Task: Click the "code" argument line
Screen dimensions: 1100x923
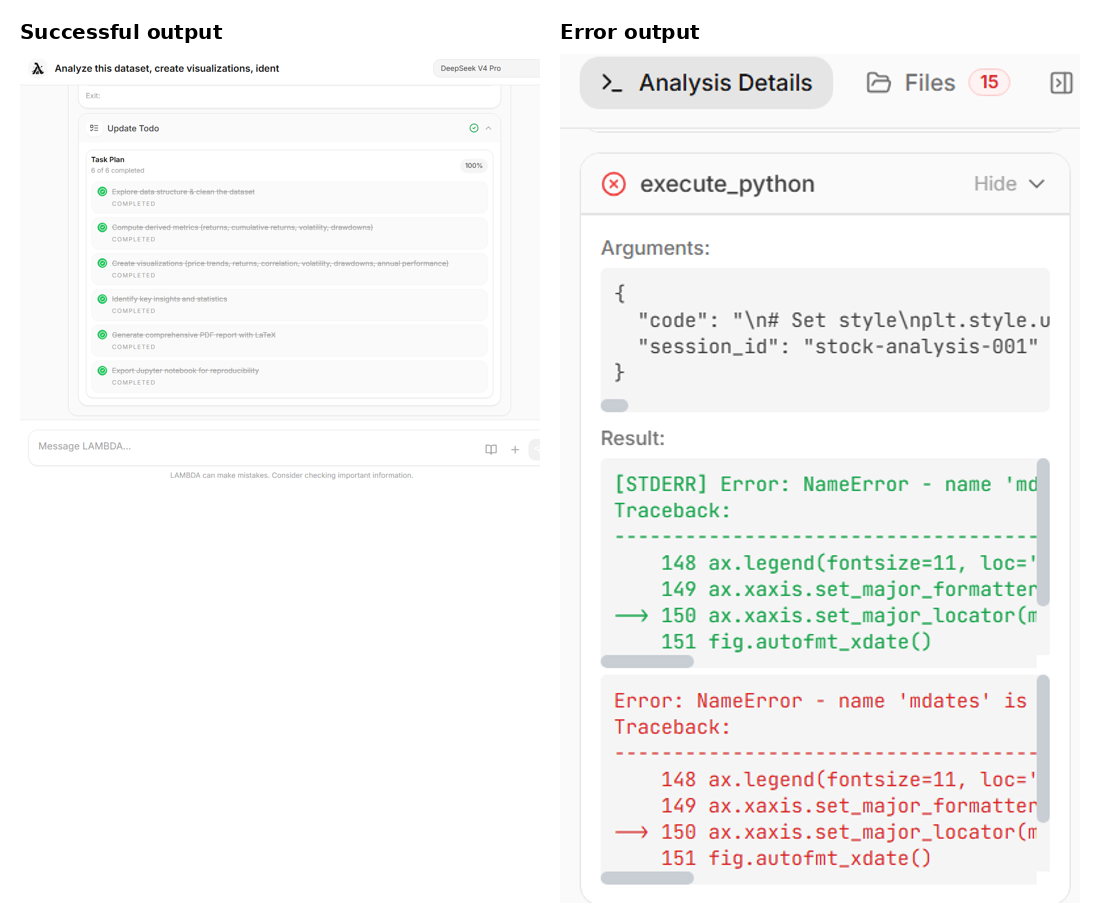Action: point(844,321)
